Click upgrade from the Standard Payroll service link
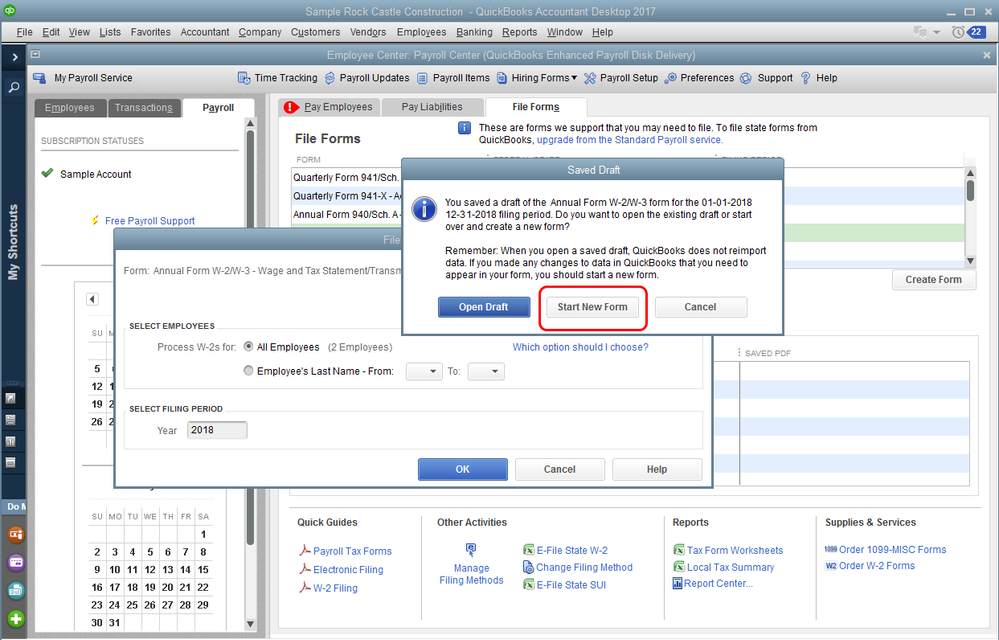The width and height of the screenshot is (999, 640). coord(629,140)
